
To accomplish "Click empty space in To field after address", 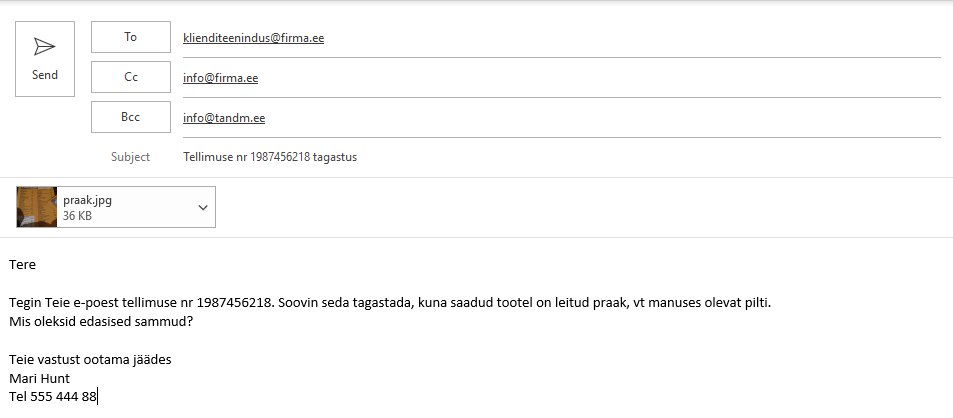I will pyautogui.click(x=632, y=38).
